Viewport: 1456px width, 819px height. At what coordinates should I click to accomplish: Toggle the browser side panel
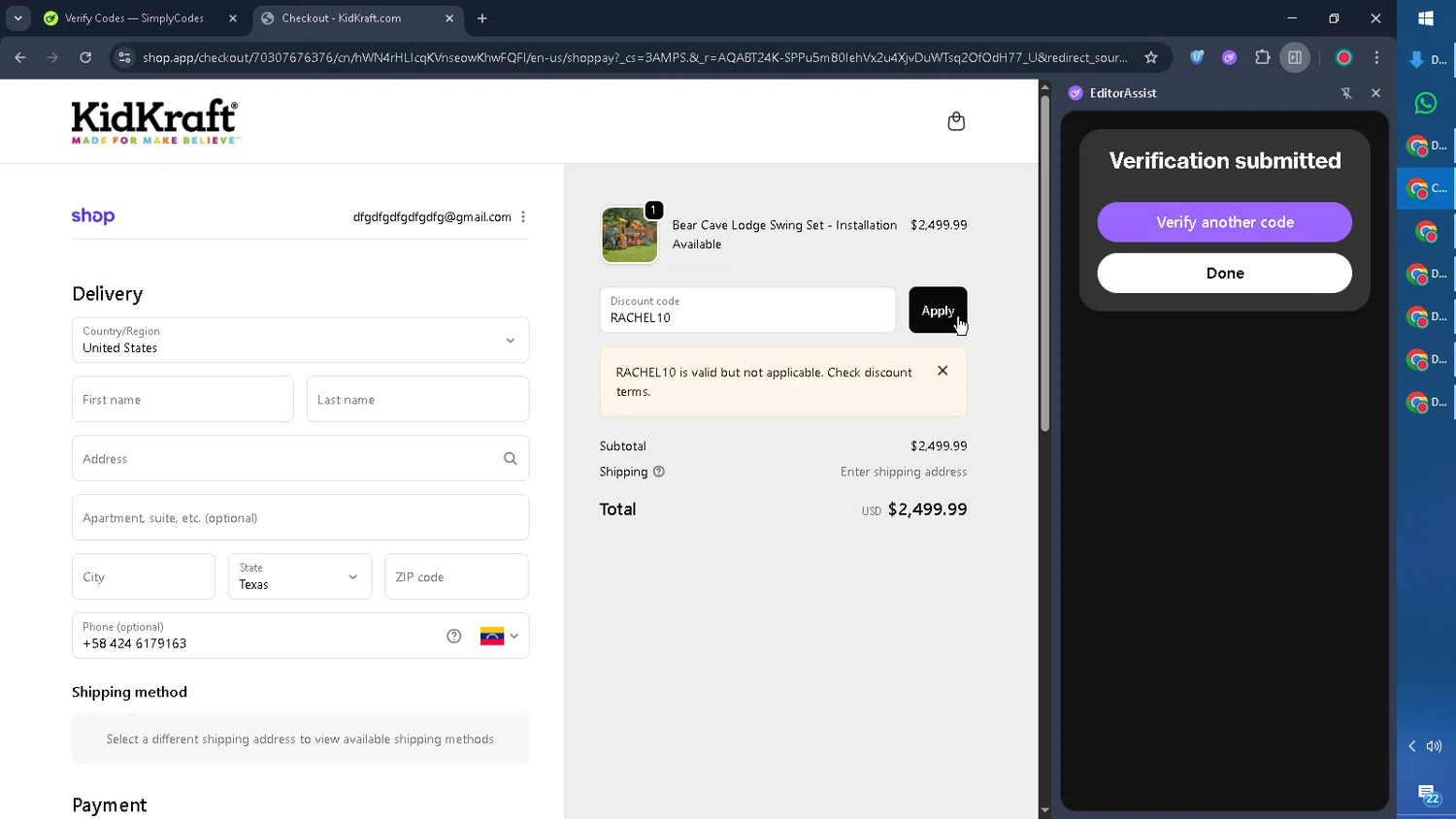pyautogui.click(x=1295, y=57)
